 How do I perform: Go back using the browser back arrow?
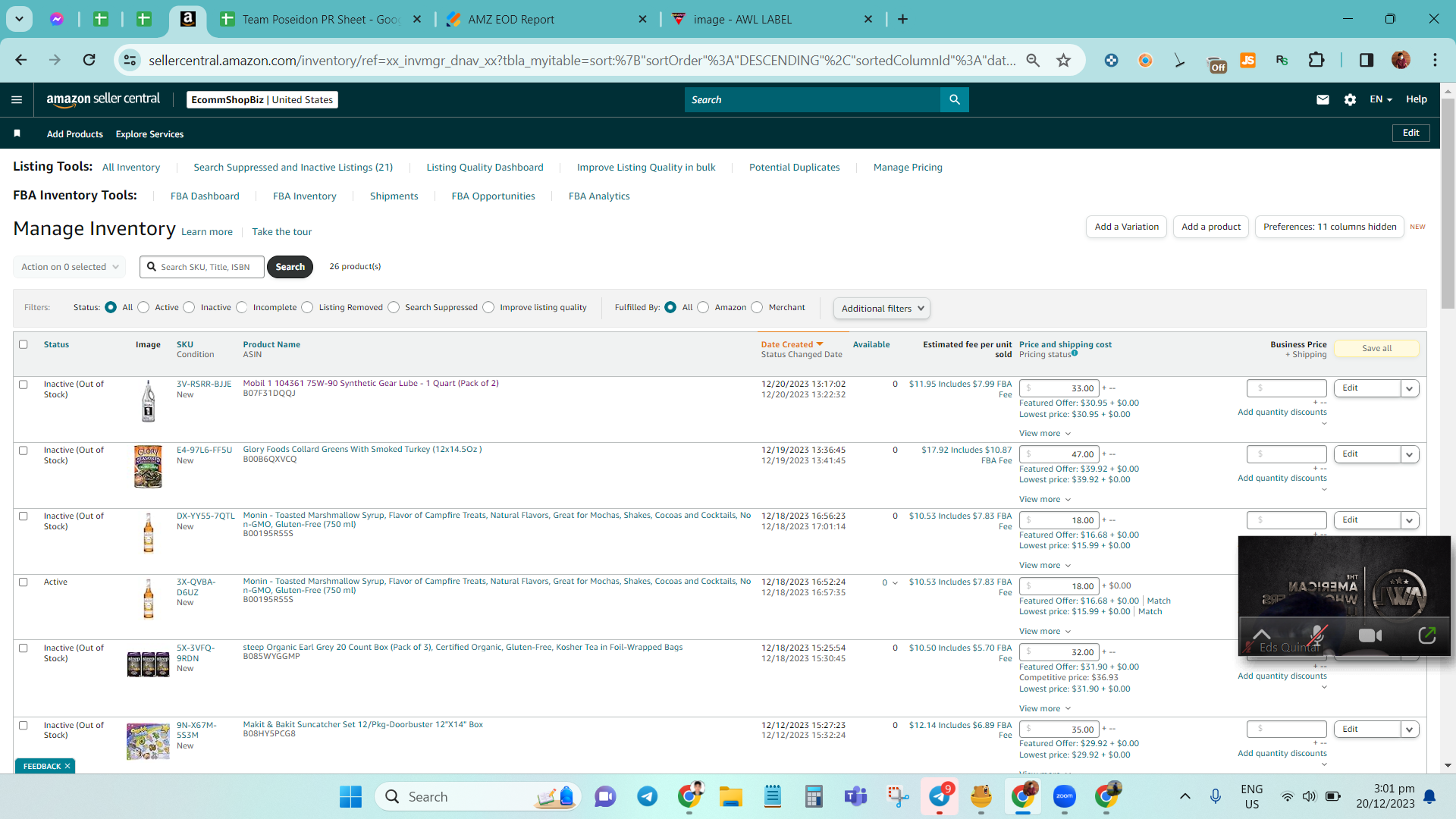coord(21,60)
